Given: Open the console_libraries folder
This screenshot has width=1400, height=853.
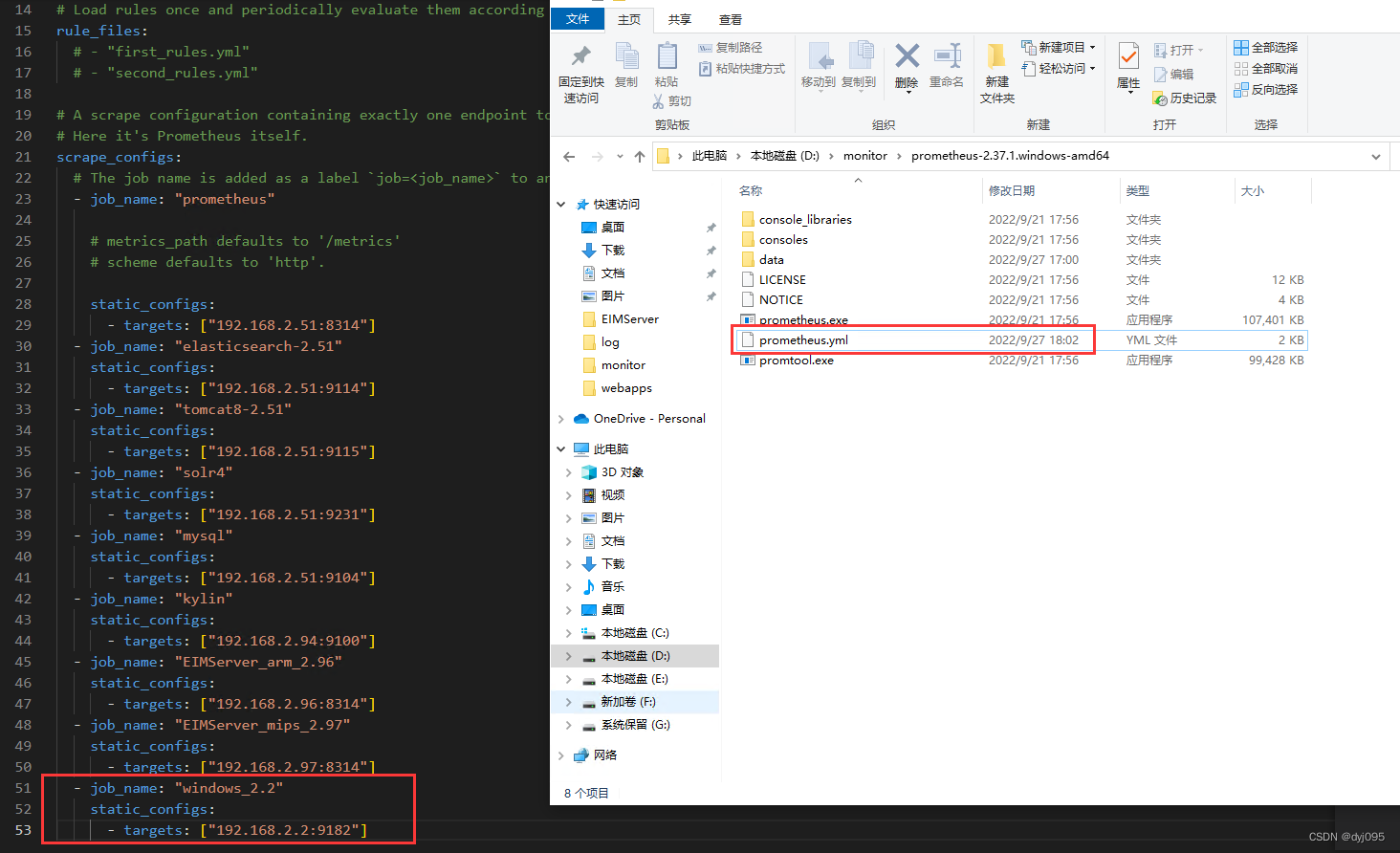Looking at the screenshot, I should [805, 220].
